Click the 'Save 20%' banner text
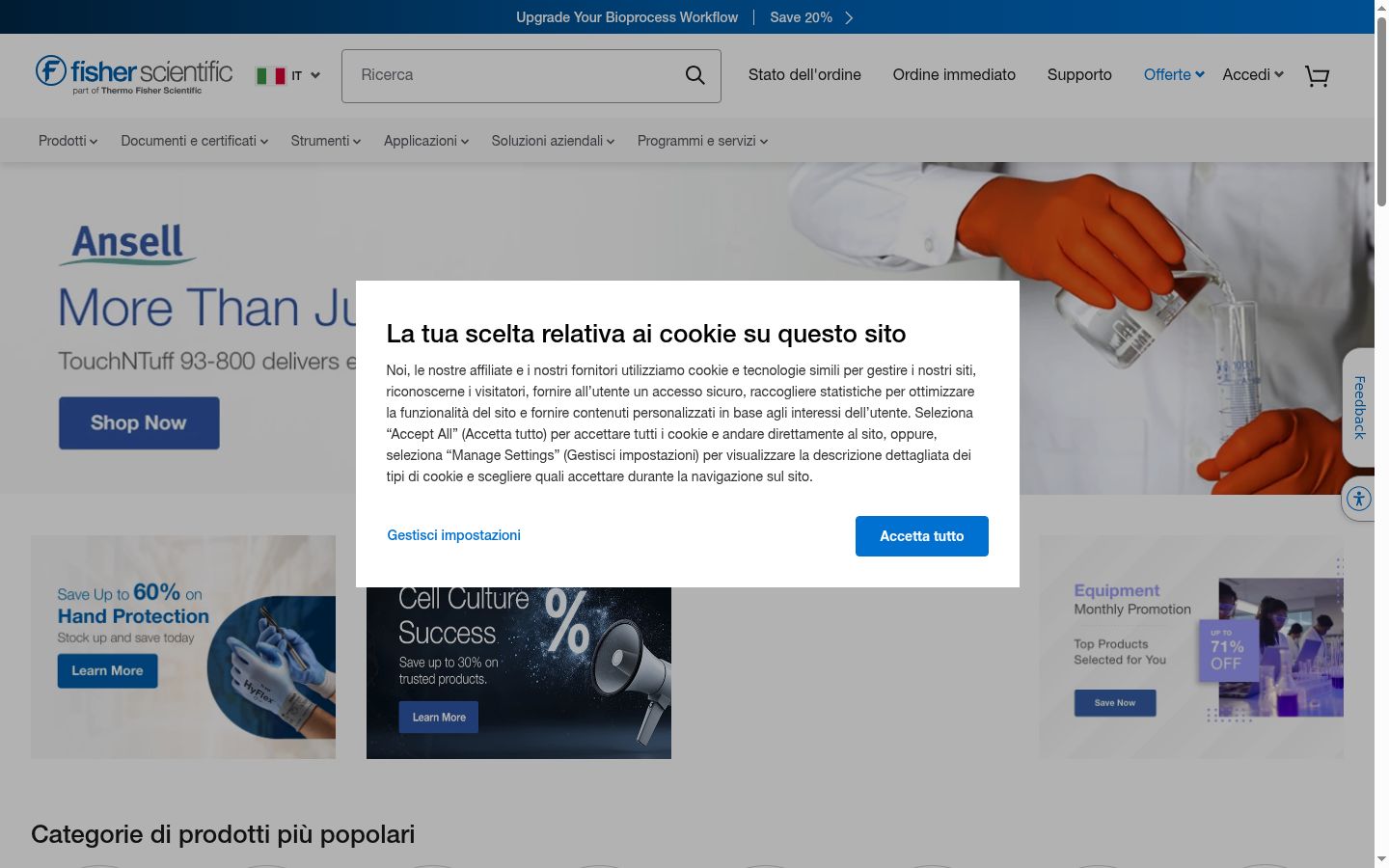This screenshot has height=868, width=1389. 801,17
